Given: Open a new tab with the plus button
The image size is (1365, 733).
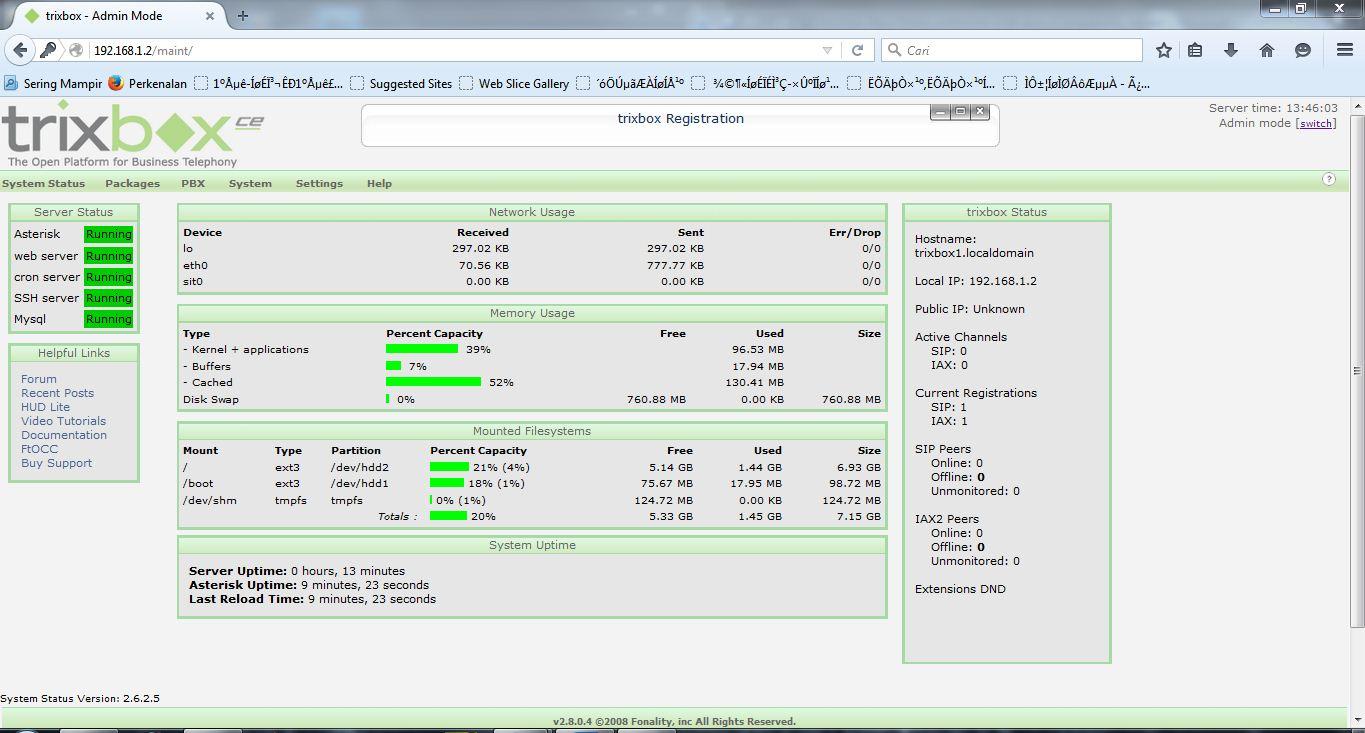Looking at the screenshot, I should pyautogui.click(x=243, y=15).
